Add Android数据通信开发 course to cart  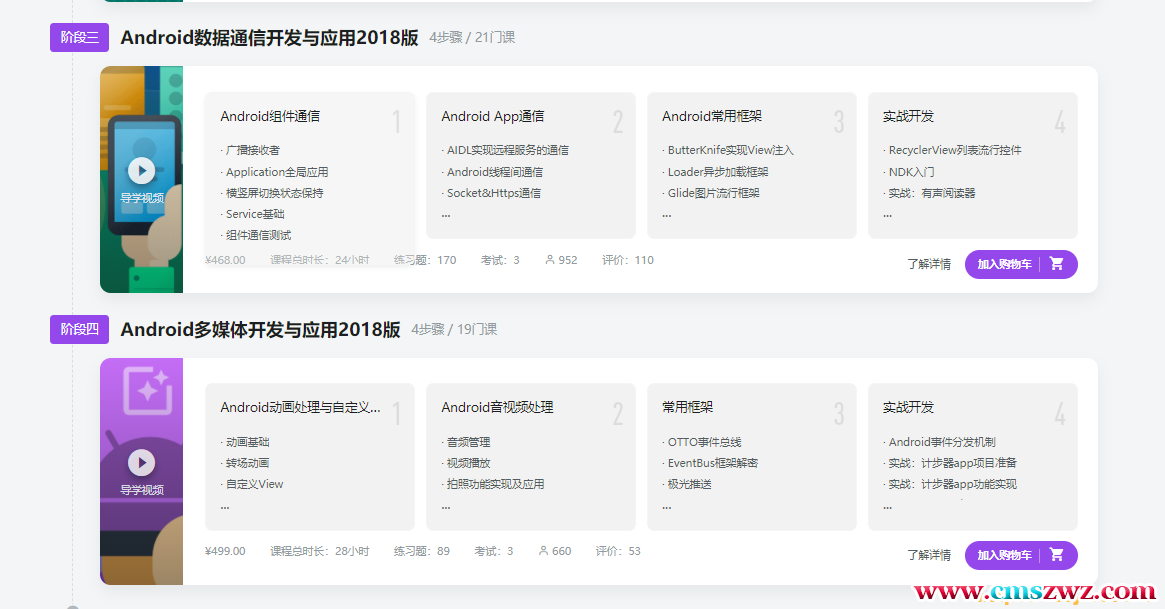pos(1005,264)
